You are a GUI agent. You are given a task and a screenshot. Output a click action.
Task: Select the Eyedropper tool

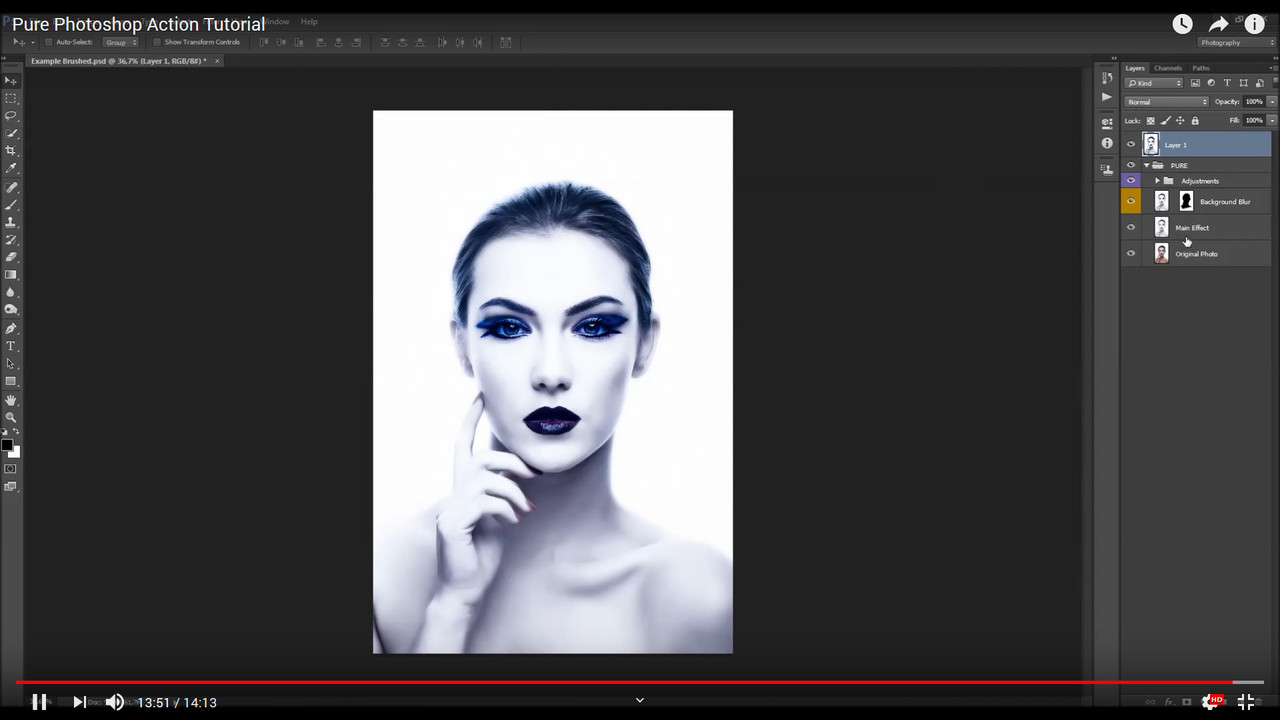coord(11,169)
